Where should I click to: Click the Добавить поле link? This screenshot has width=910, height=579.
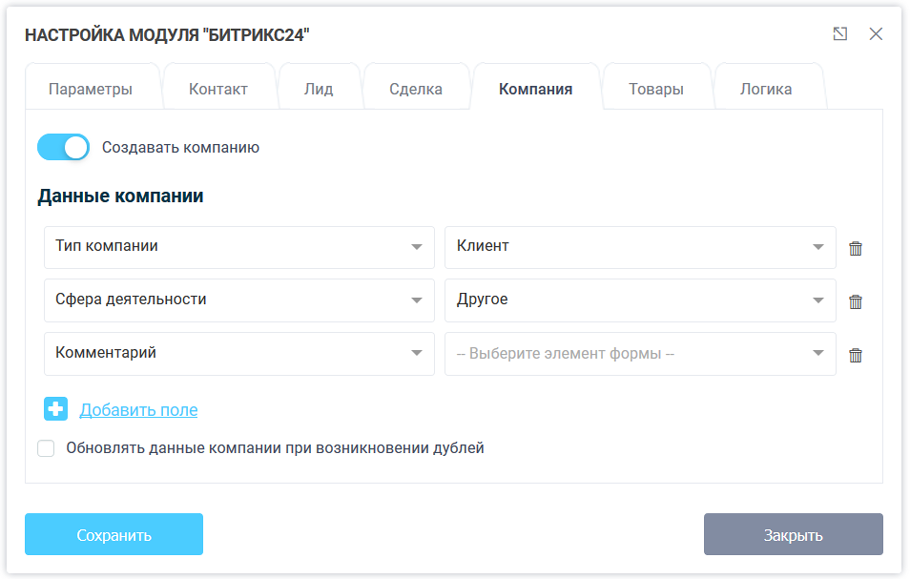coord(138,410)
